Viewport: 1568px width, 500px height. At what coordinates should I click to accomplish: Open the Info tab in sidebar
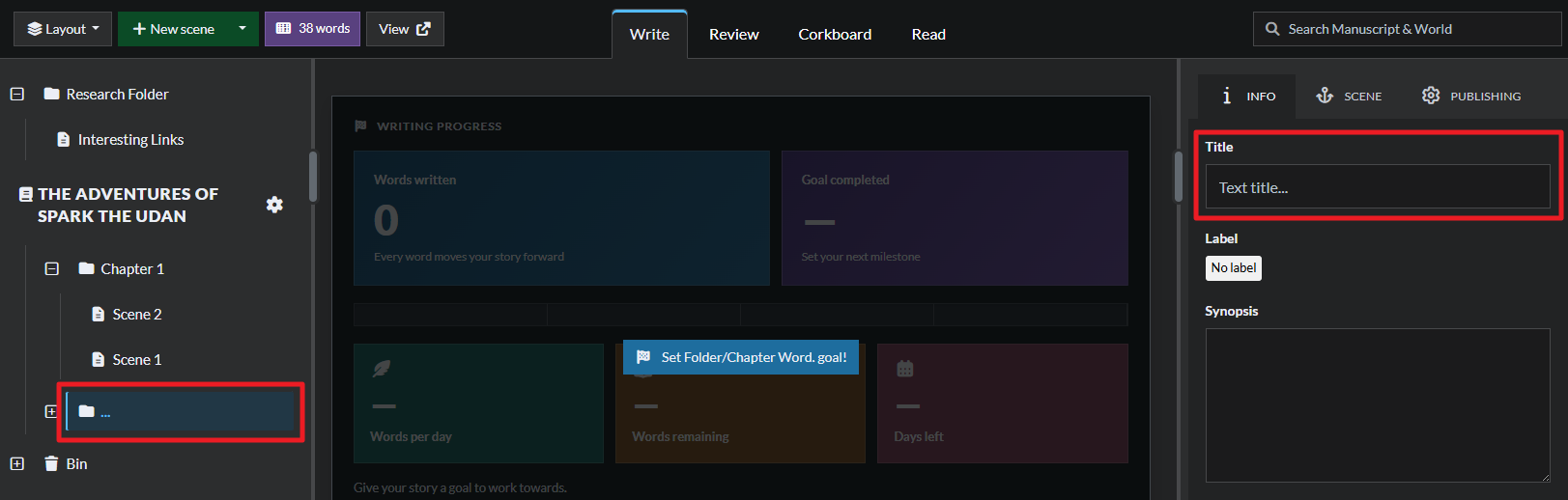[1247, 96]
